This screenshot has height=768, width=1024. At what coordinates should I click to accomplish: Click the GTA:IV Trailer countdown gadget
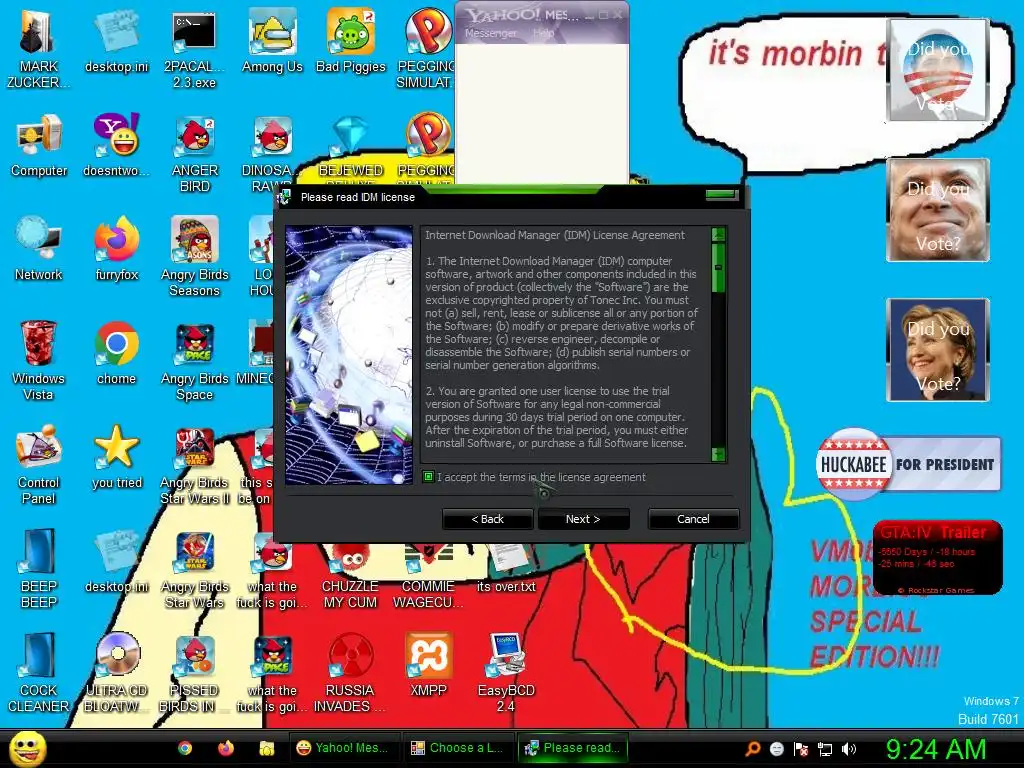click(x=937, y=557)
